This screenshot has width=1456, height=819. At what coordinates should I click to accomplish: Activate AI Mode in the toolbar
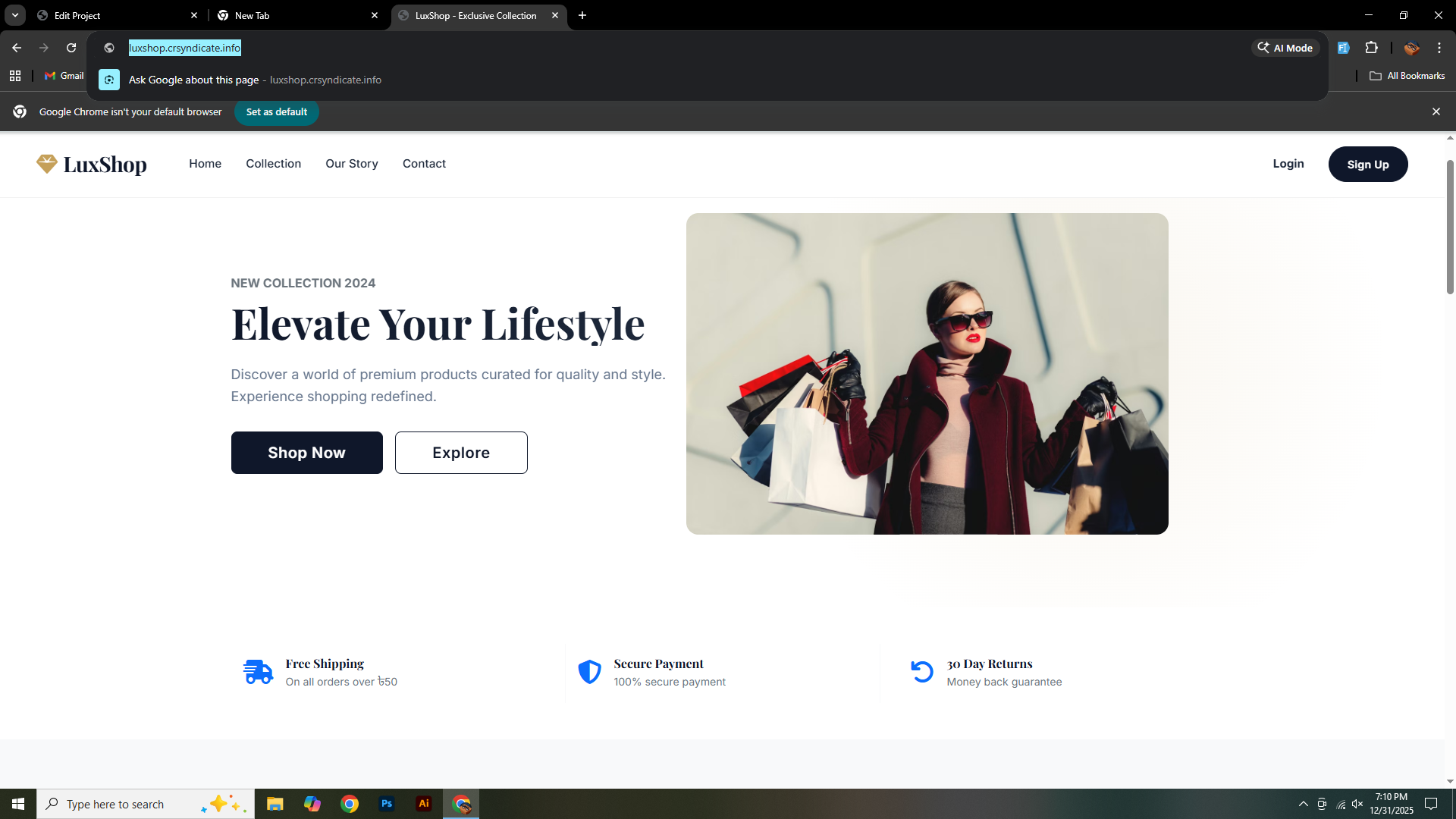[1285, 47]
